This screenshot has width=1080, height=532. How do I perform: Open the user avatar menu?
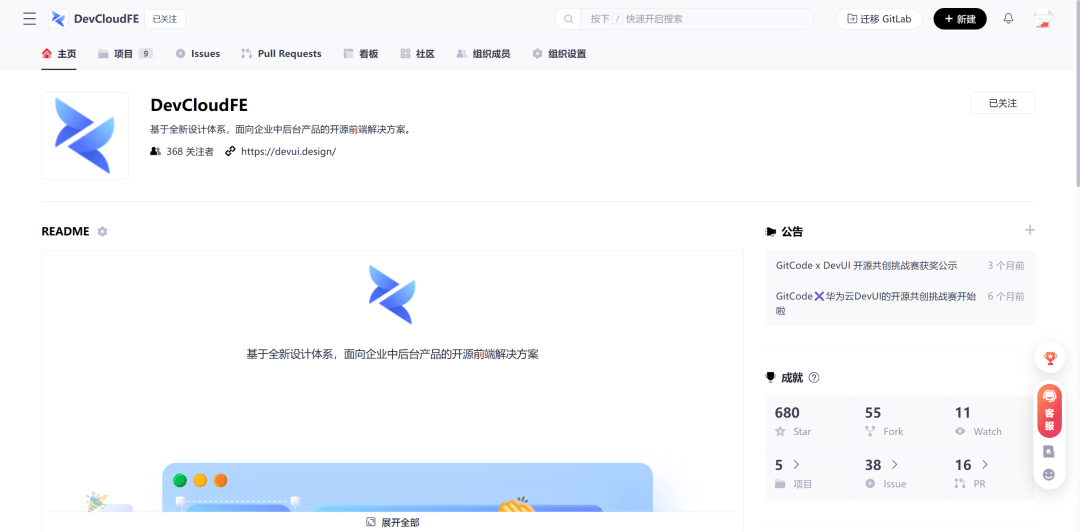1043,19
